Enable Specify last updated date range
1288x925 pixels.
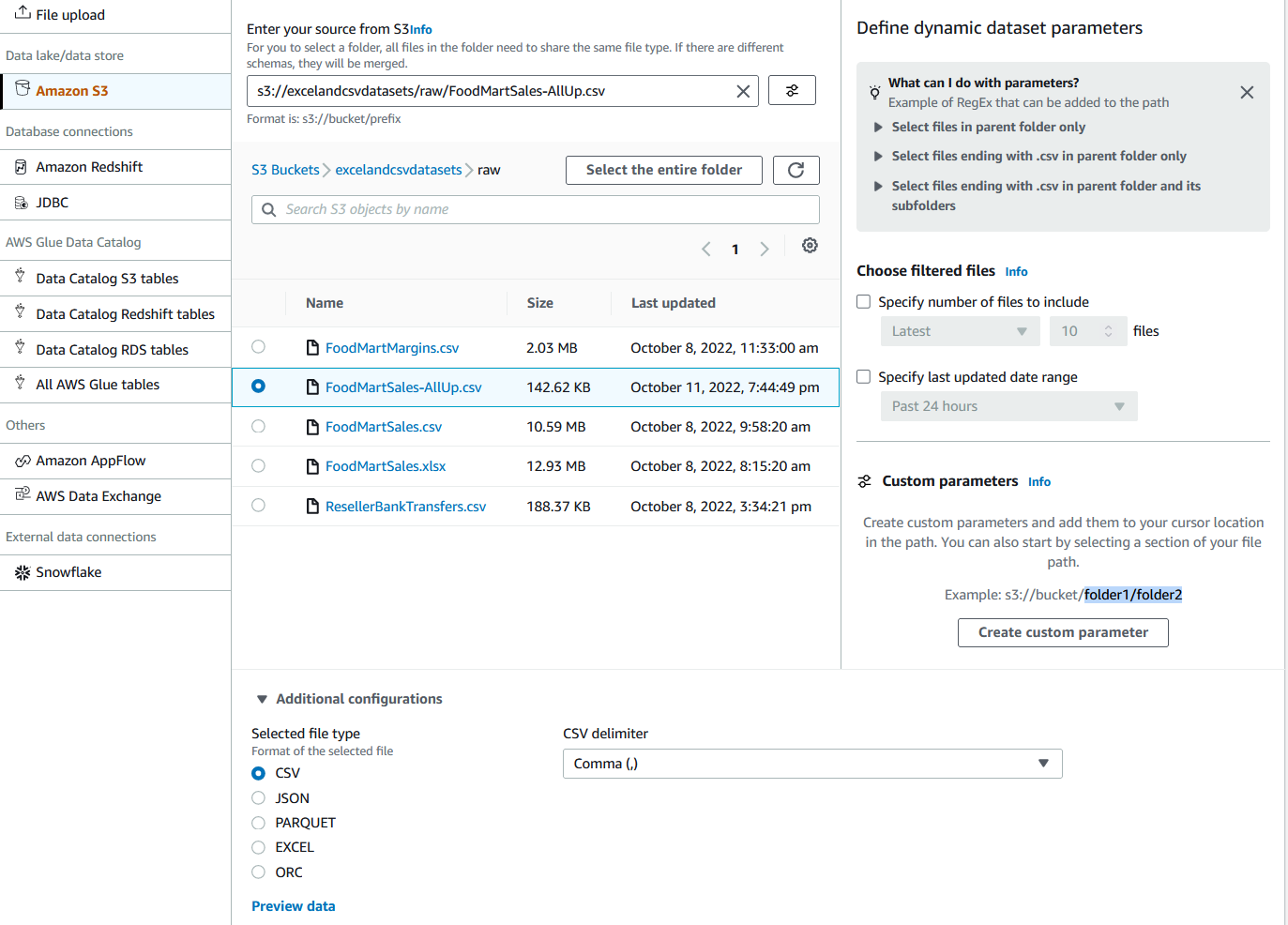click(x=864, y=377)
